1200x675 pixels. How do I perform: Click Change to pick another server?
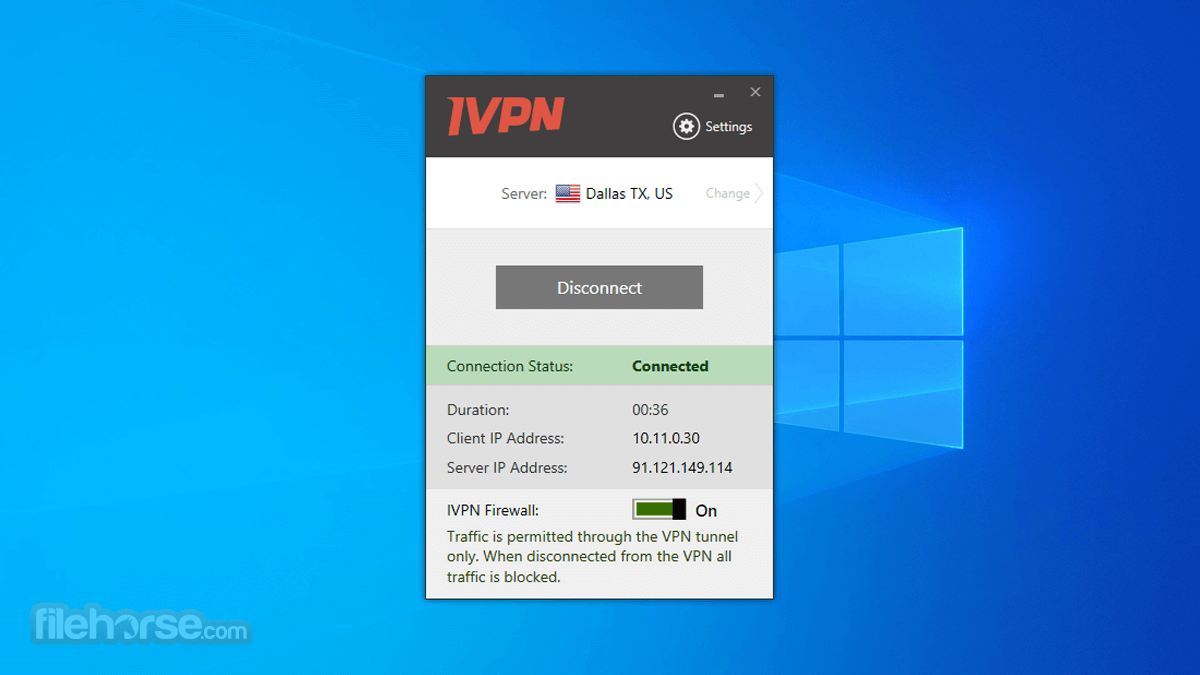pos(728,194)
